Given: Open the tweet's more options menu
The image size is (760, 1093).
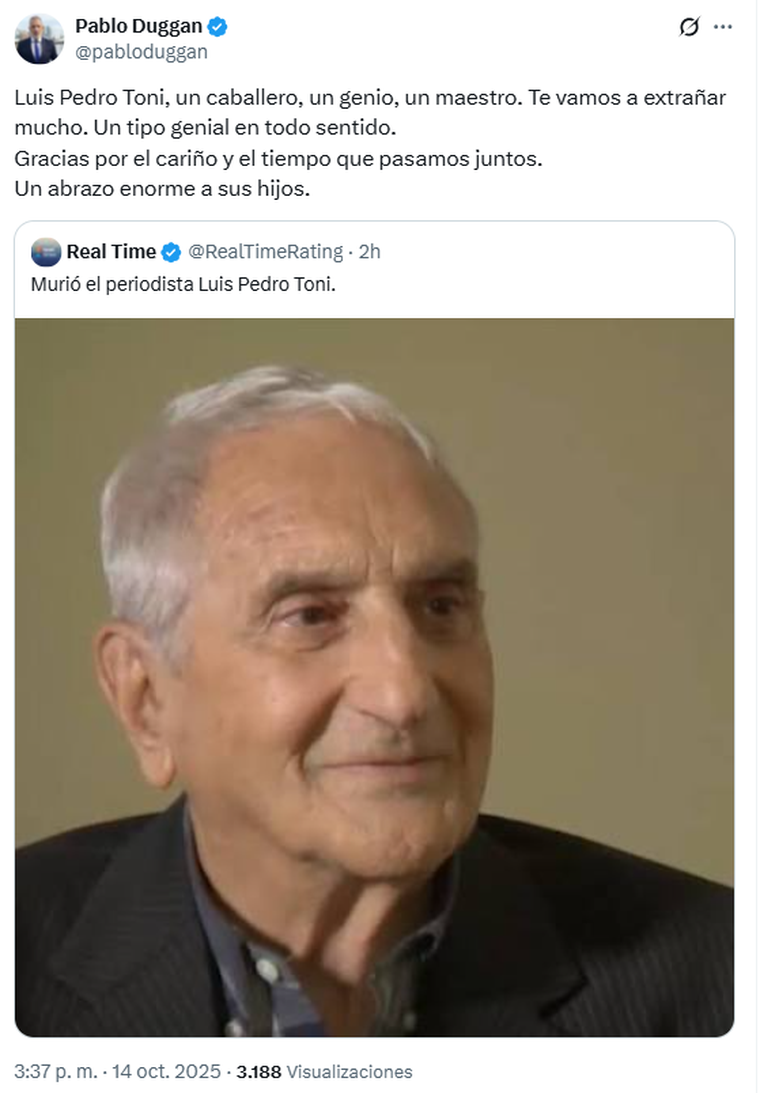Looking at the screenshot, I should click(724, 26).
